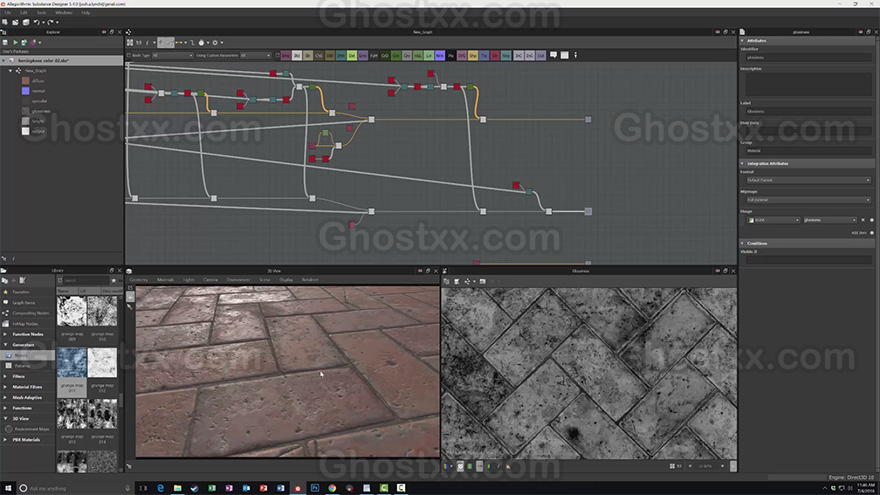Click the Windows Start button
Image resolution: width=880 pixels, height=495 pixels.
8,488
